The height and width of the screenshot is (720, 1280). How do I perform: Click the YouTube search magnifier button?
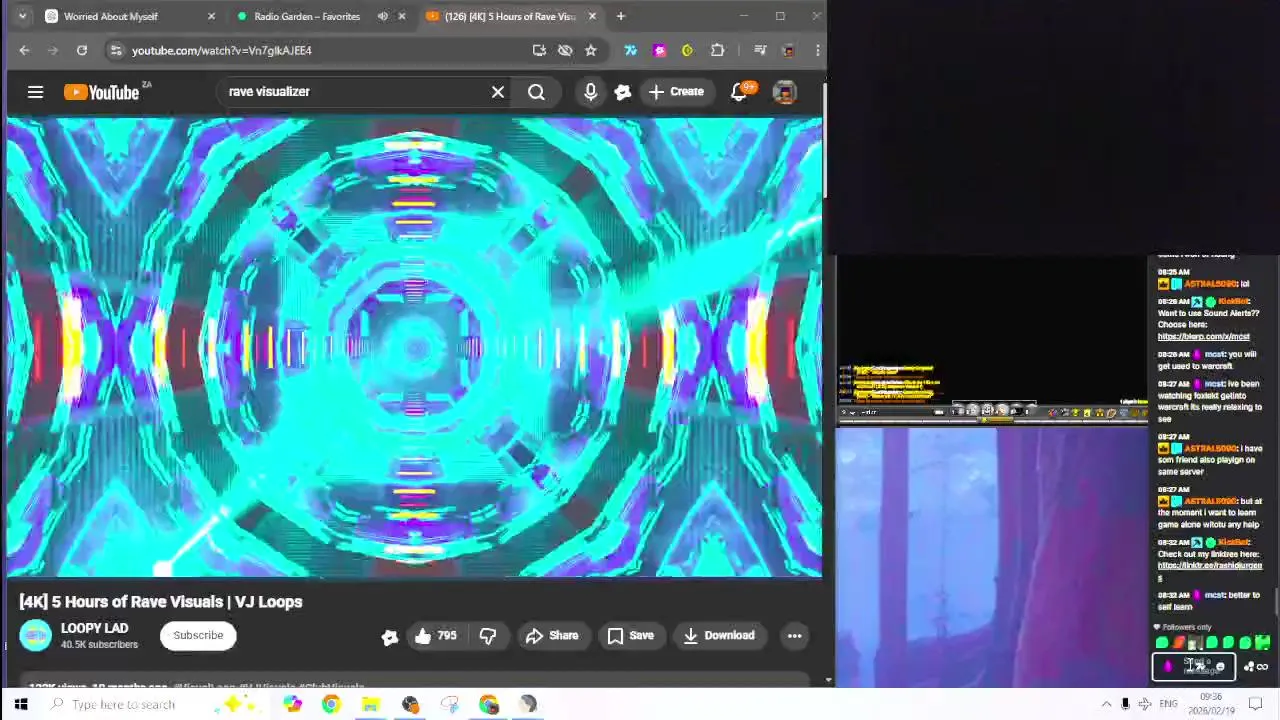point(537,92)
